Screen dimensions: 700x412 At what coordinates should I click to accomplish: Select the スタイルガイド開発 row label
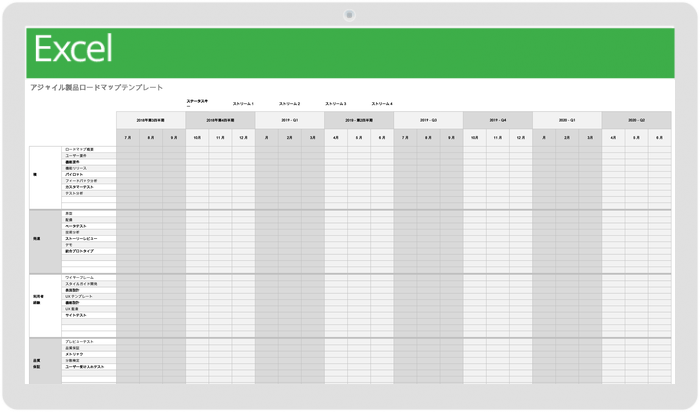point(81,283)
